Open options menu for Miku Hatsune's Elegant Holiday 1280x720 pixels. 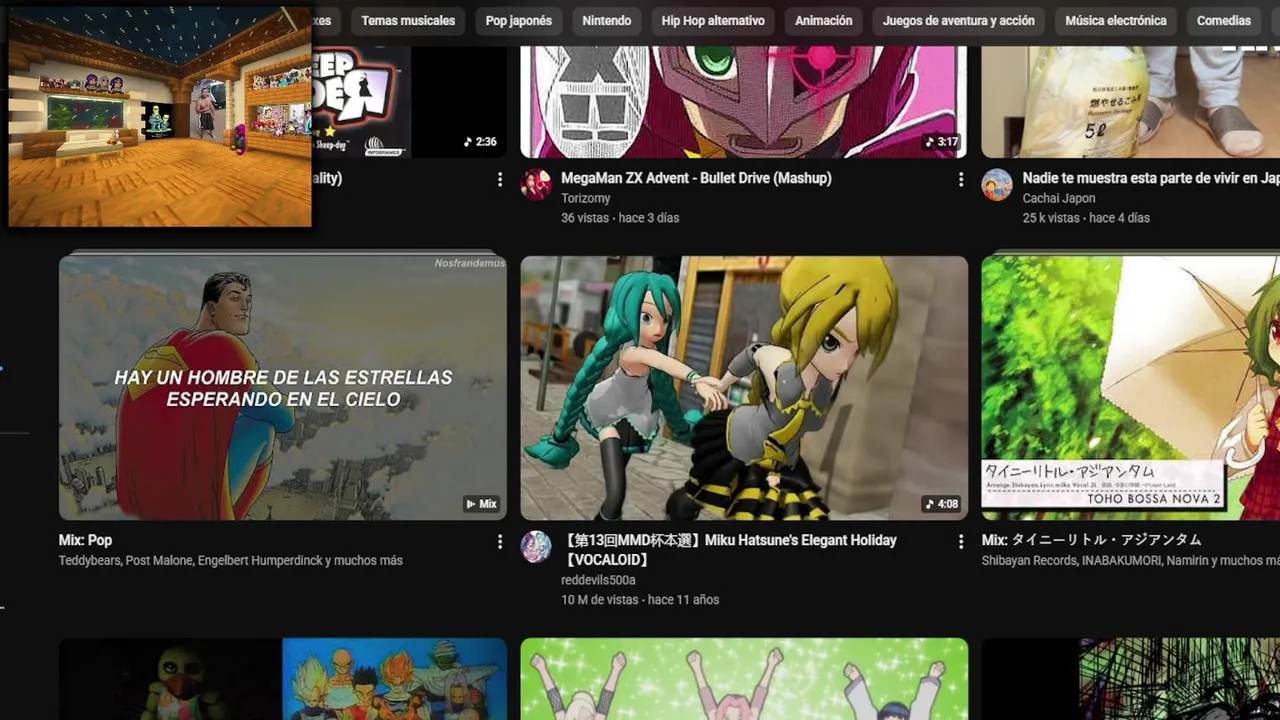[961, 541]
